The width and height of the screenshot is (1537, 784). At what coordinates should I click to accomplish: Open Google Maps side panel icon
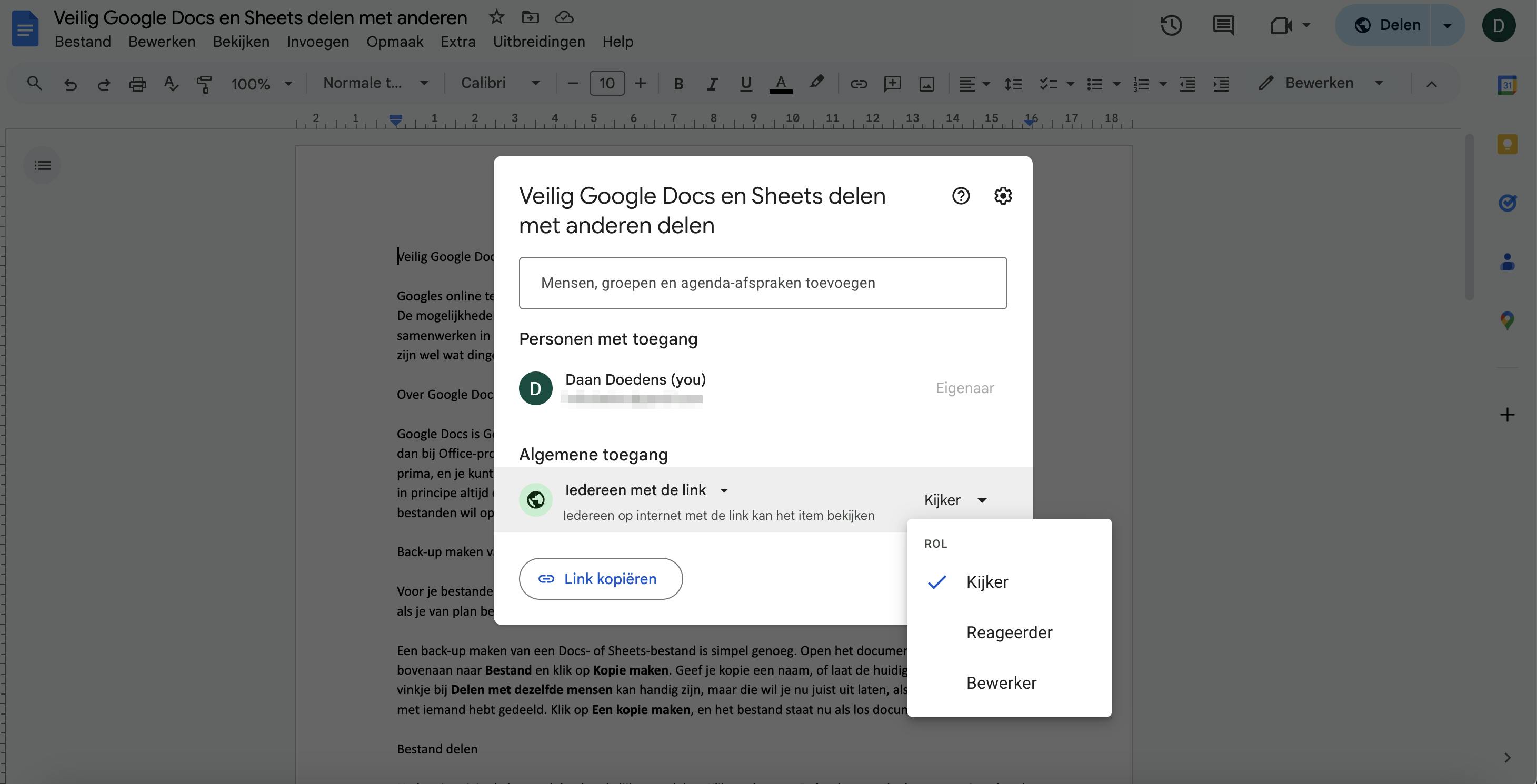pyautogui.click(x=1507, y=320)
